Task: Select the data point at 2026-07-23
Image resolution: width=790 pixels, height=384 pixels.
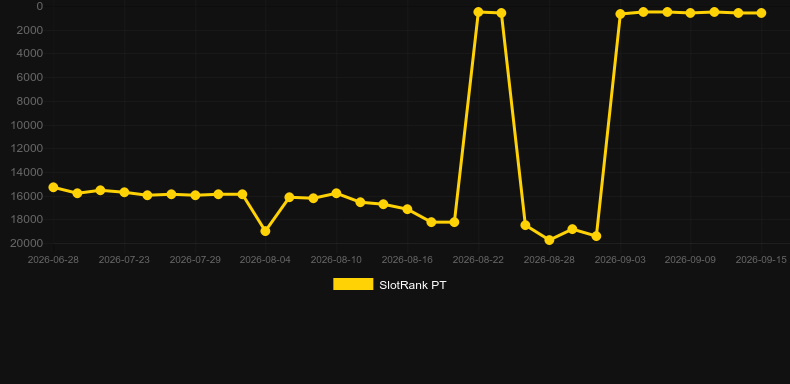Action: pyautogui.click(x=124, y=193)
